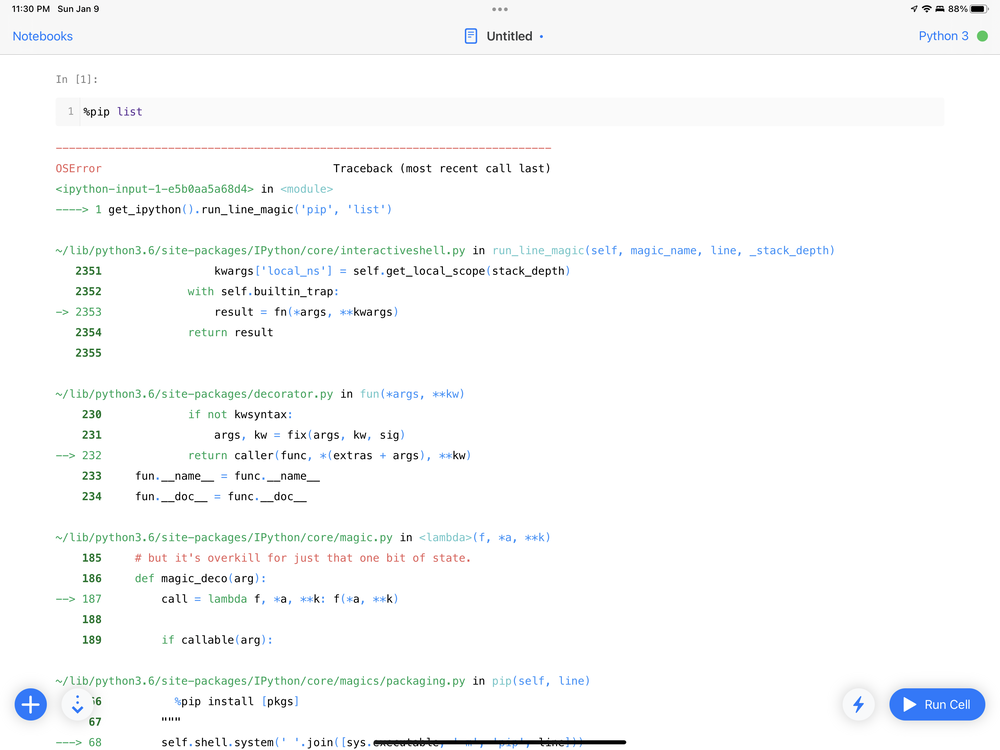Tap the Wi-Fi icon in status bar
The width and height of the screenshot is (1000, 750).
click(927, 8)
